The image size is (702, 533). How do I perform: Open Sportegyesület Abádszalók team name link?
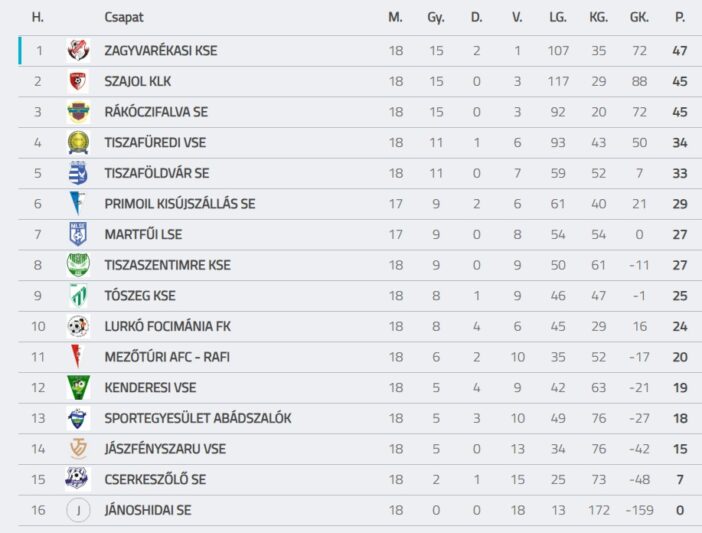[x=197, y=418]
